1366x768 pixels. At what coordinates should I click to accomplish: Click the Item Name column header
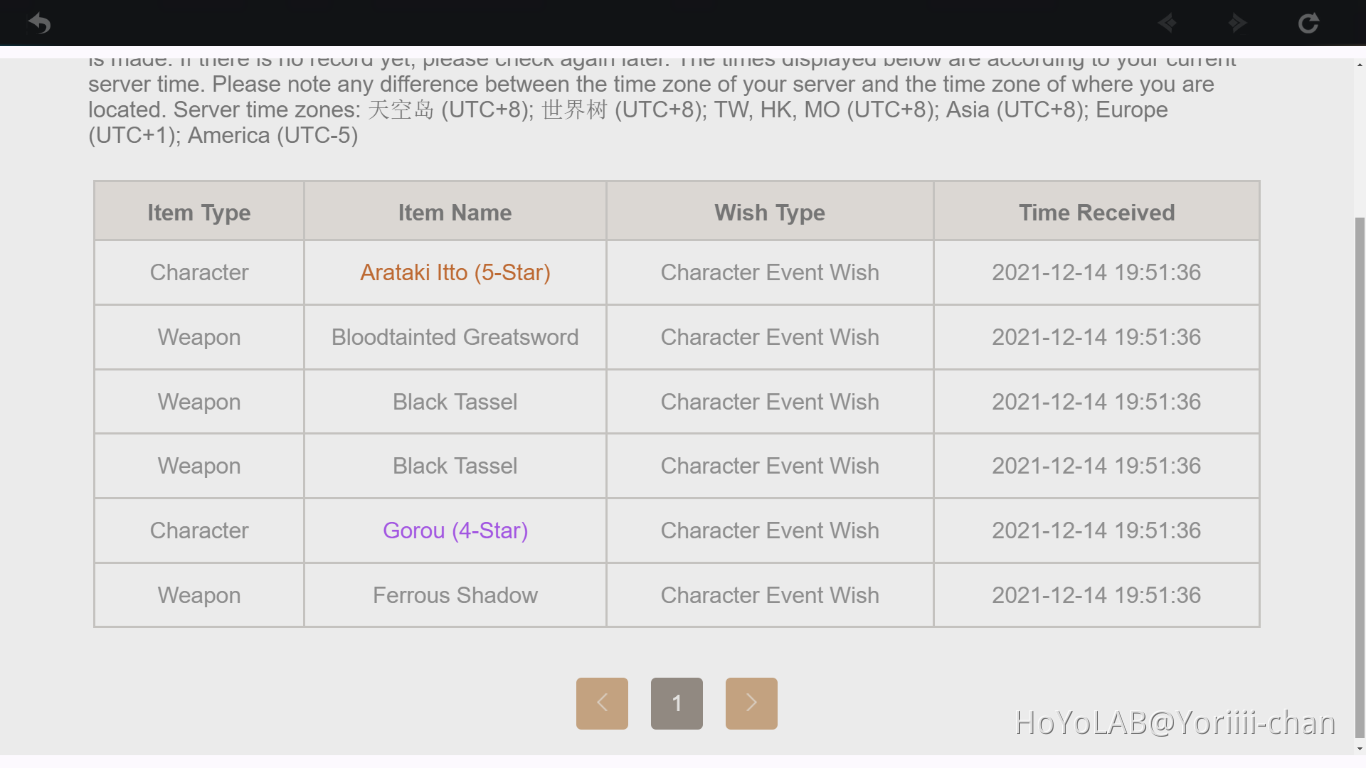tap(455, 212)
